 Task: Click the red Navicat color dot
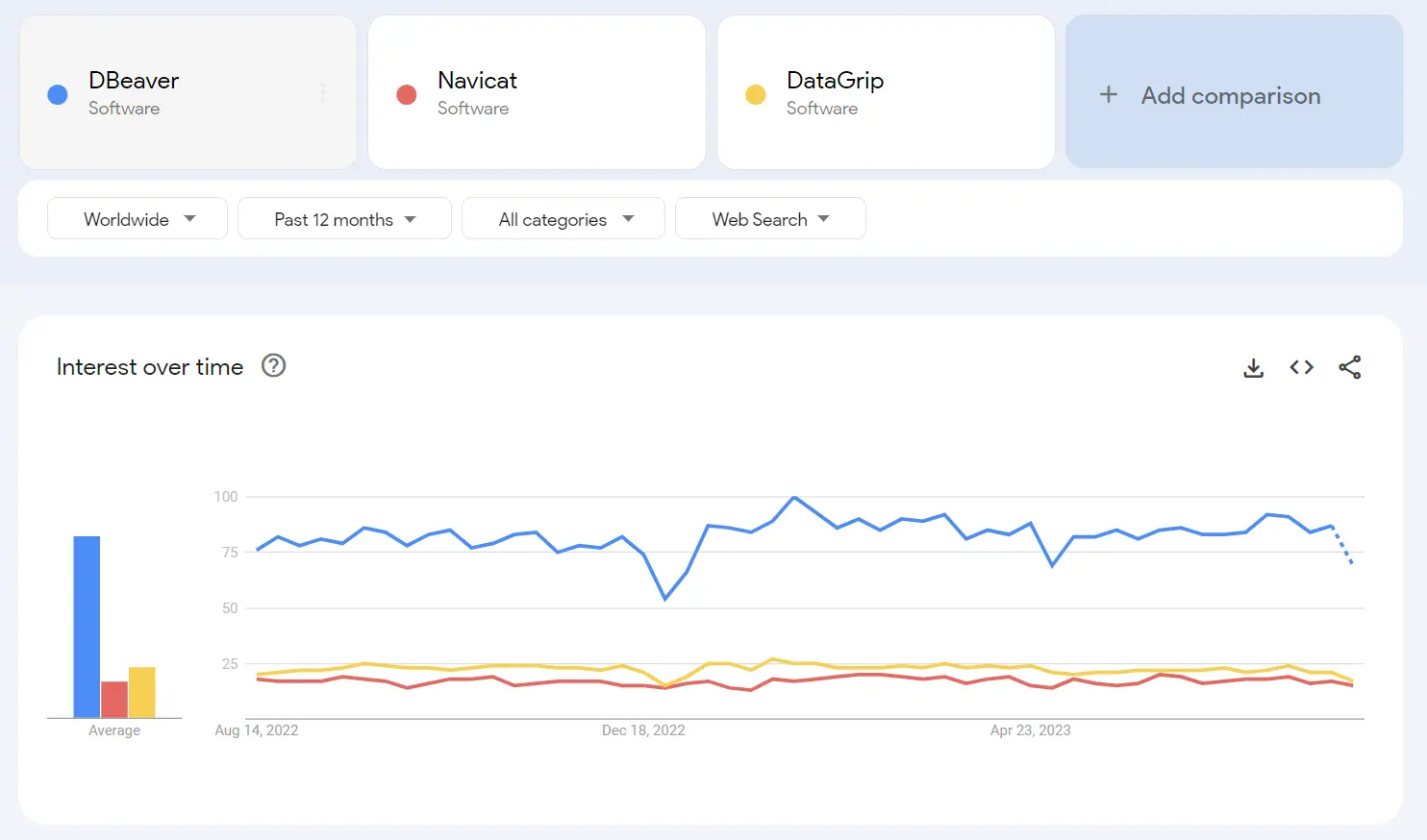click(407, 94)
